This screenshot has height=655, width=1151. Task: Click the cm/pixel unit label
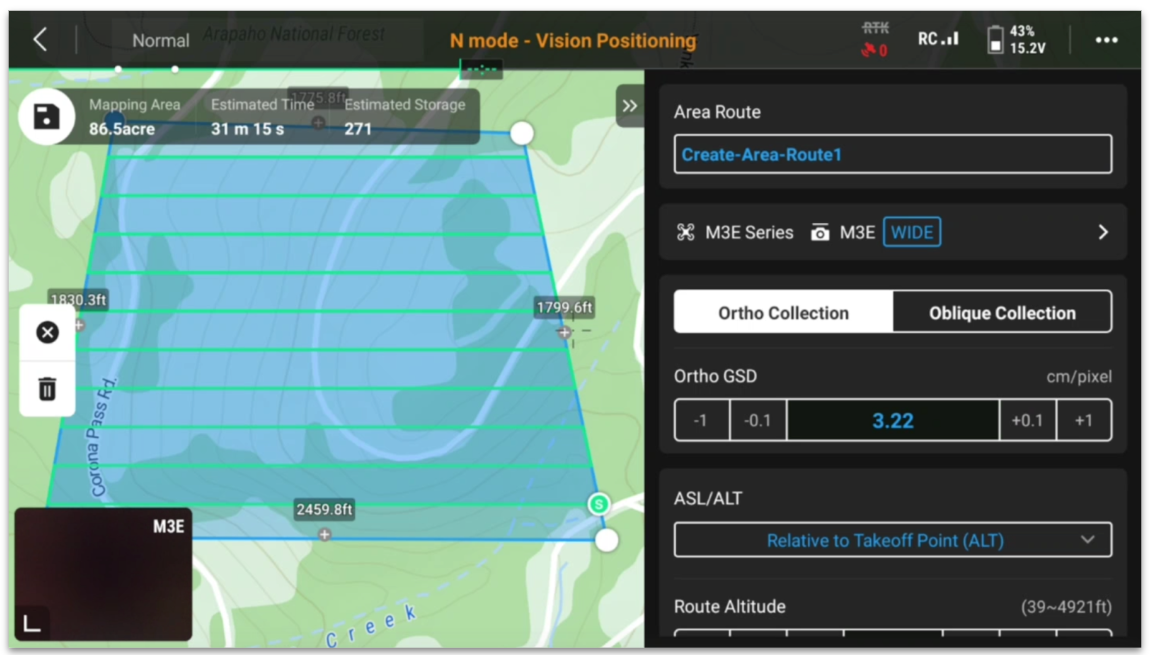(x=1079, y=377)
